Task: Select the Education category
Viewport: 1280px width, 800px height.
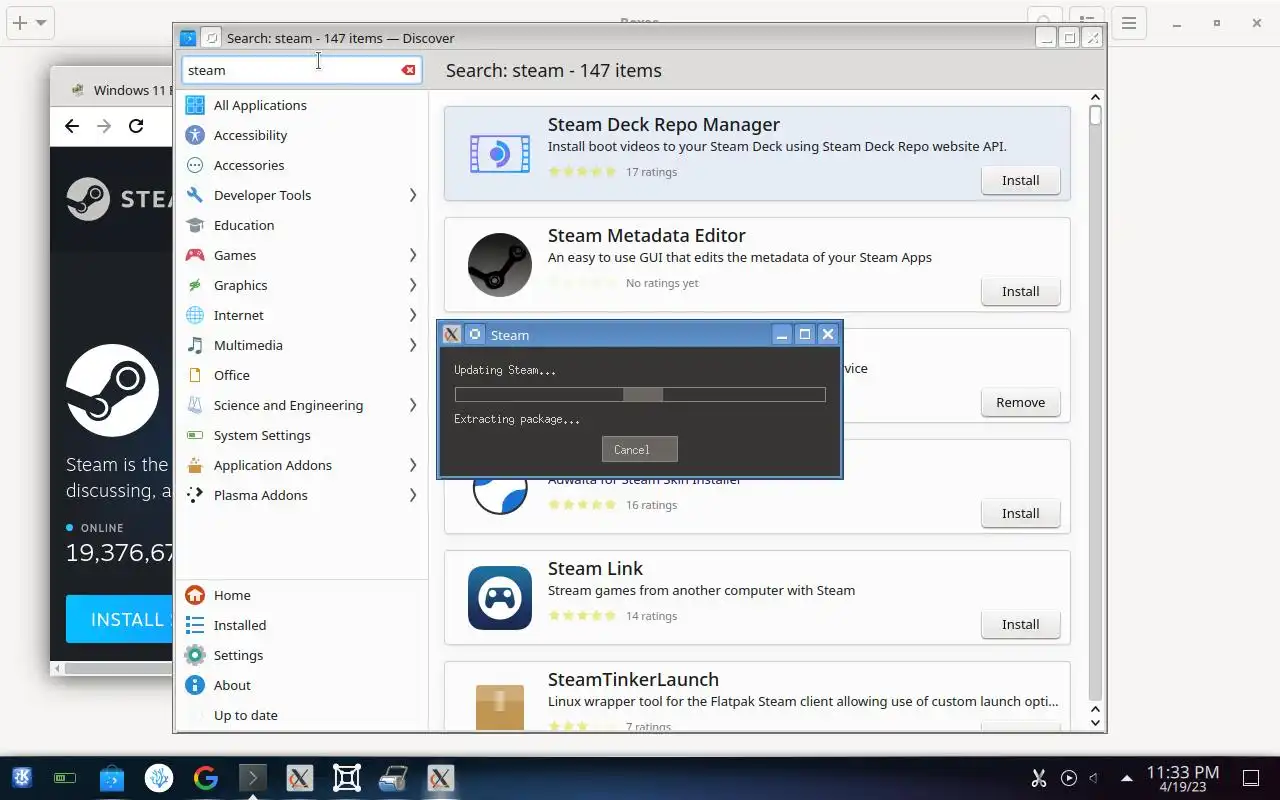Action: pos(301,225)
